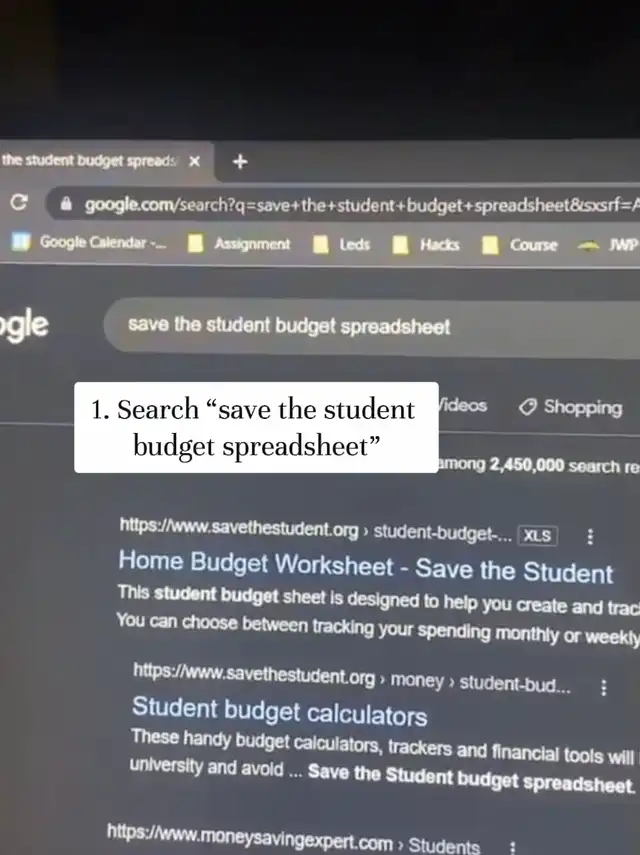Open the JWP bookmark
640x855 pixels.
pos(608,245)
